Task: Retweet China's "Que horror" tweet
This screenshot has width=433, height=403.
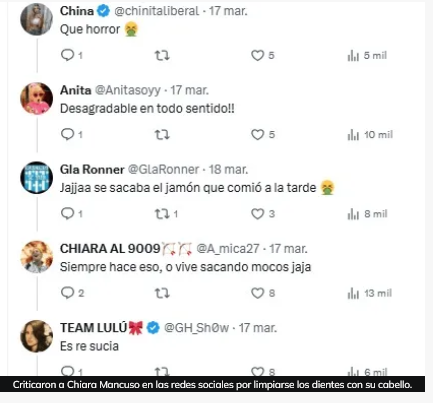Action: tap(162, 55)
